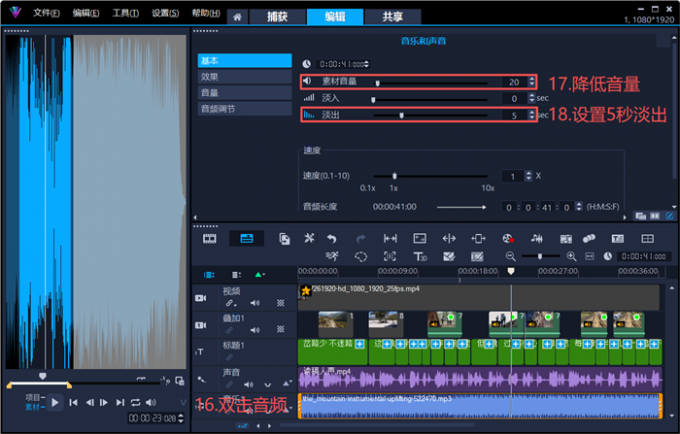Screen dimensions: 680x434
Task: Mute the 声音 voice track
Action: (x=249, y=384)
